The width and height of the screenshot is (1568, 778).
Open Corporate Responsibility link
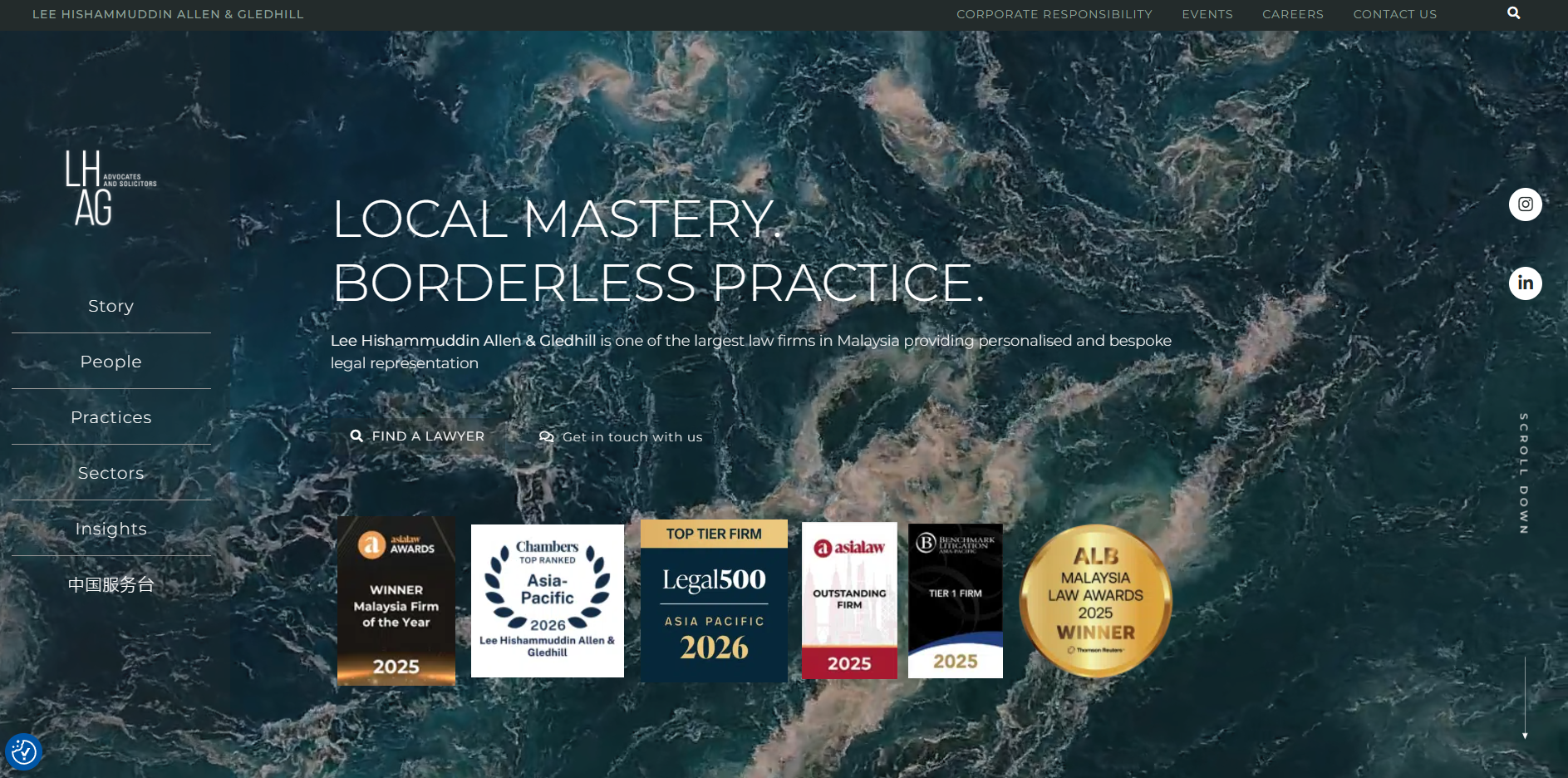(x=1054, y=14)
